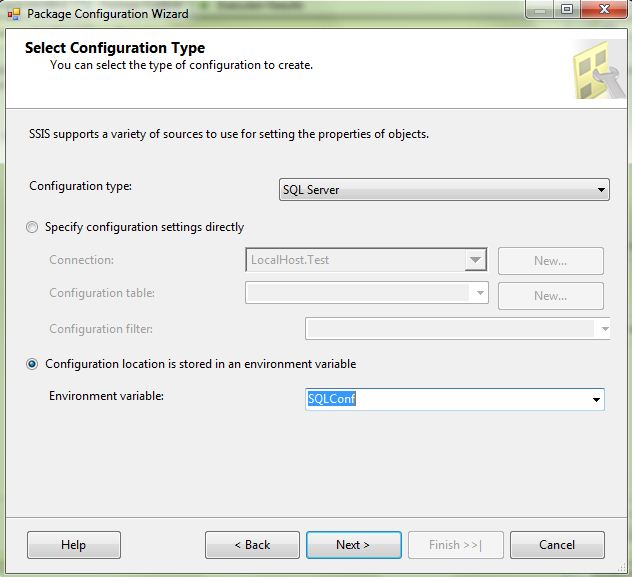Open Help for the wizard
Screen dimensions: 632x577
73,545
